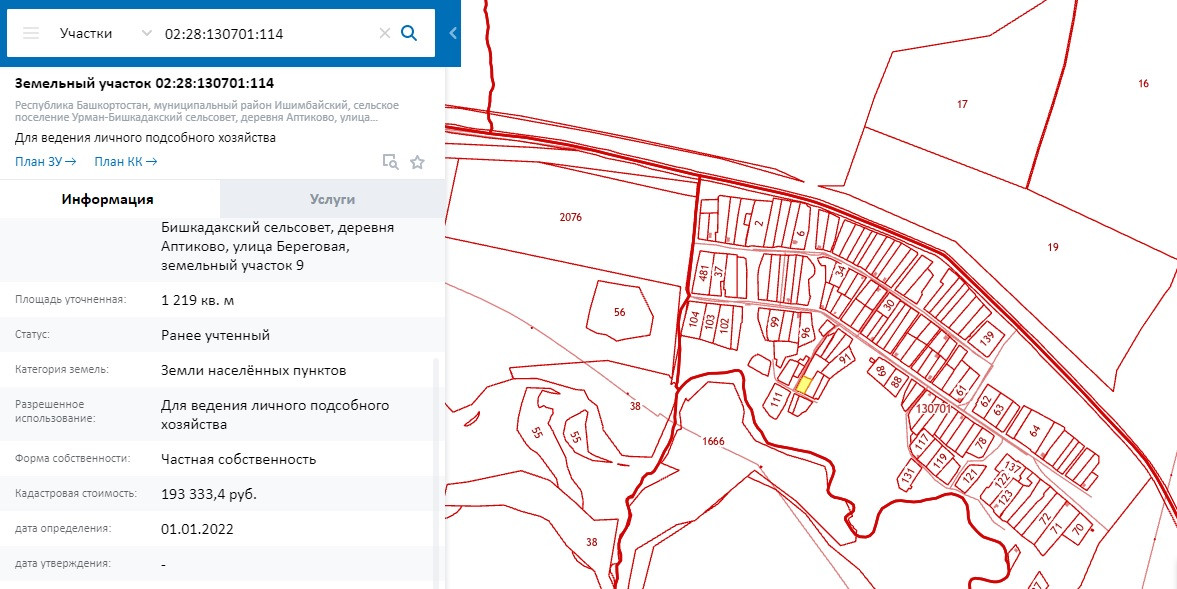The image size is (1177, 589).
Task: Select parcel 78 on the map
Action: pos(980,443)
